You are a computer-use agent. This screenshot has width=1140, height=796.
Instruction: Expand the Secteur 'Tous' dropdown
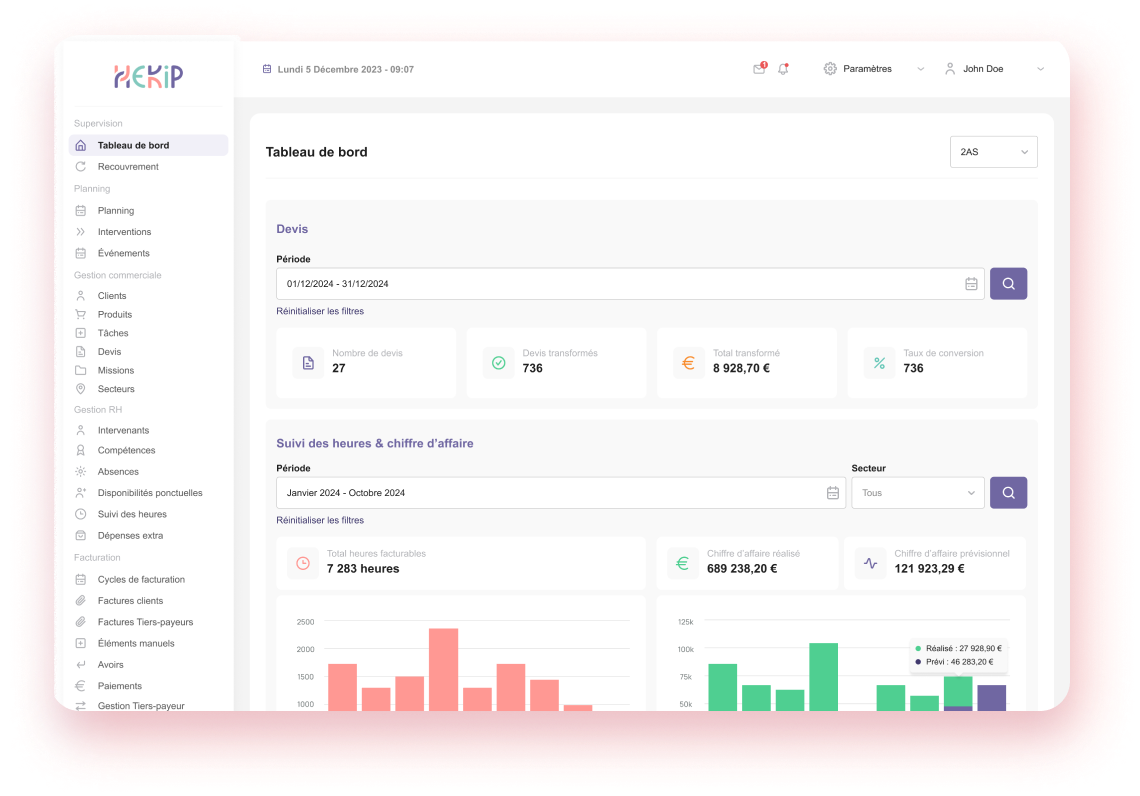click(x=917, y=493)
